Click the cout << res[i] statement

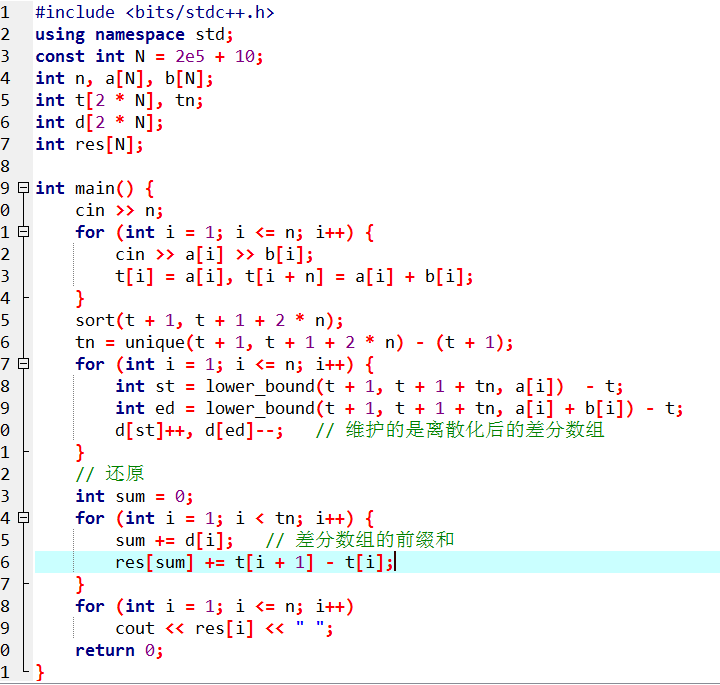[x=224, y=628]
